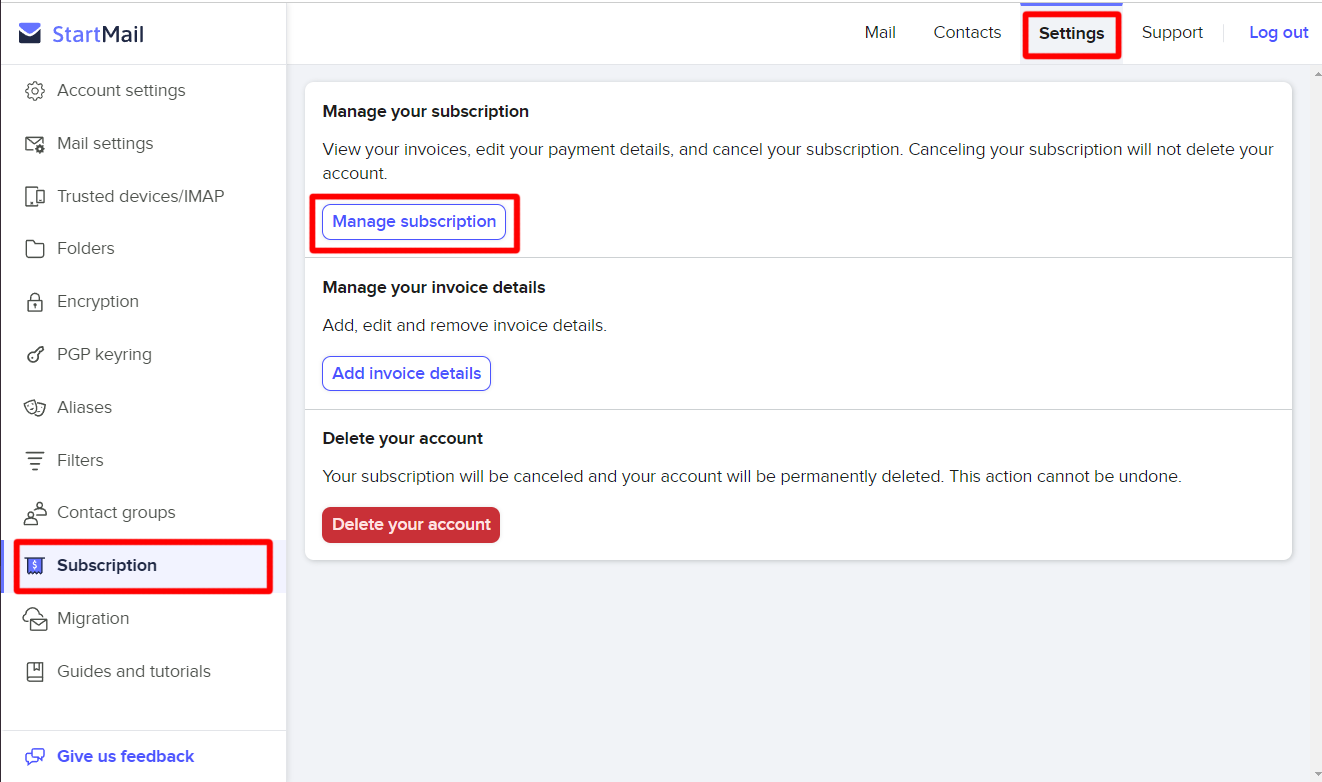Screen dimensions: 1322x782
Task: Select the Mail settings gear icon
Action: (x=35, y=143)
